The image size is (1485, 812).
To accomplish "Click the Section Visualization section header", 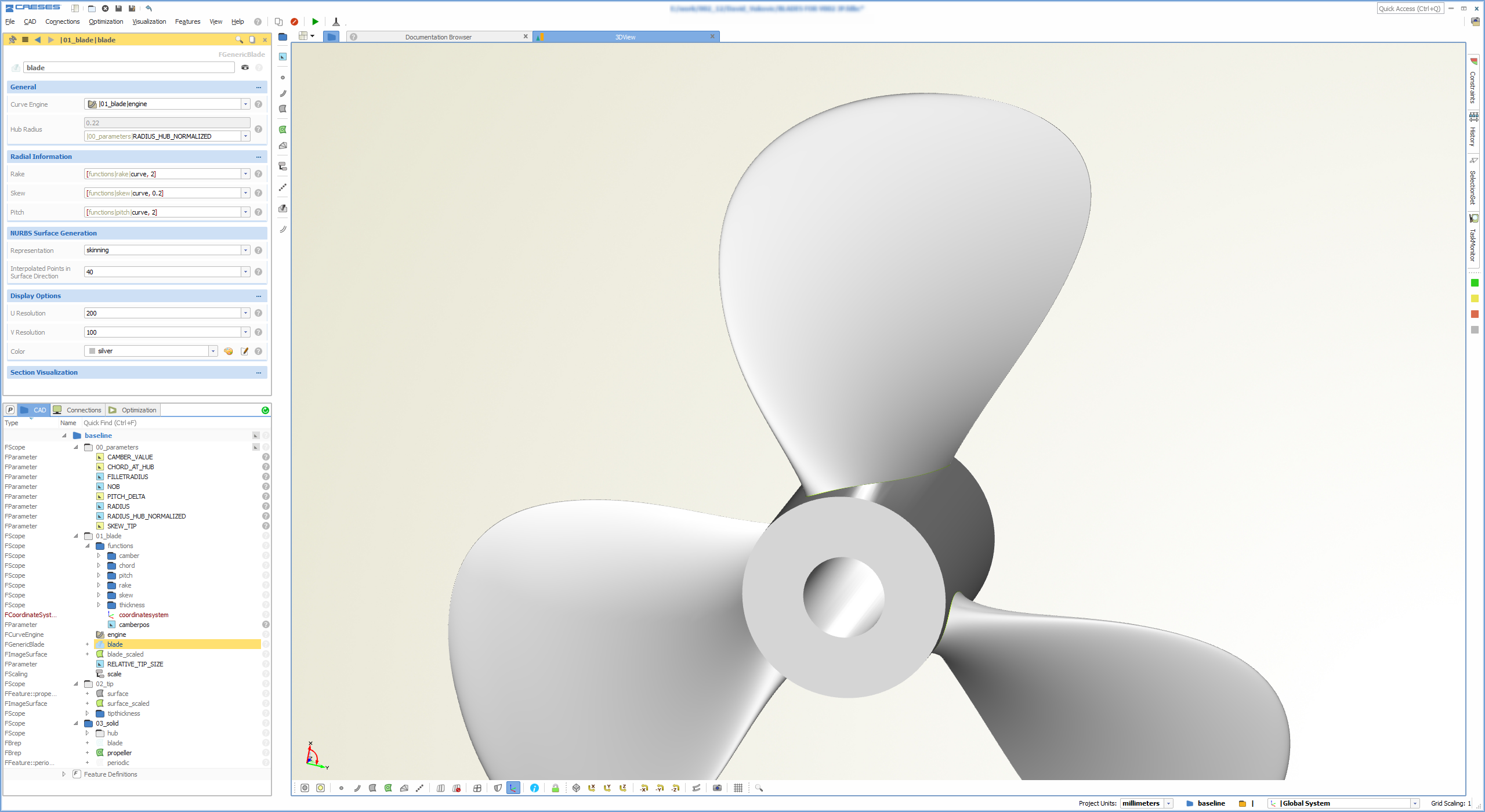I will pos(137,372).
